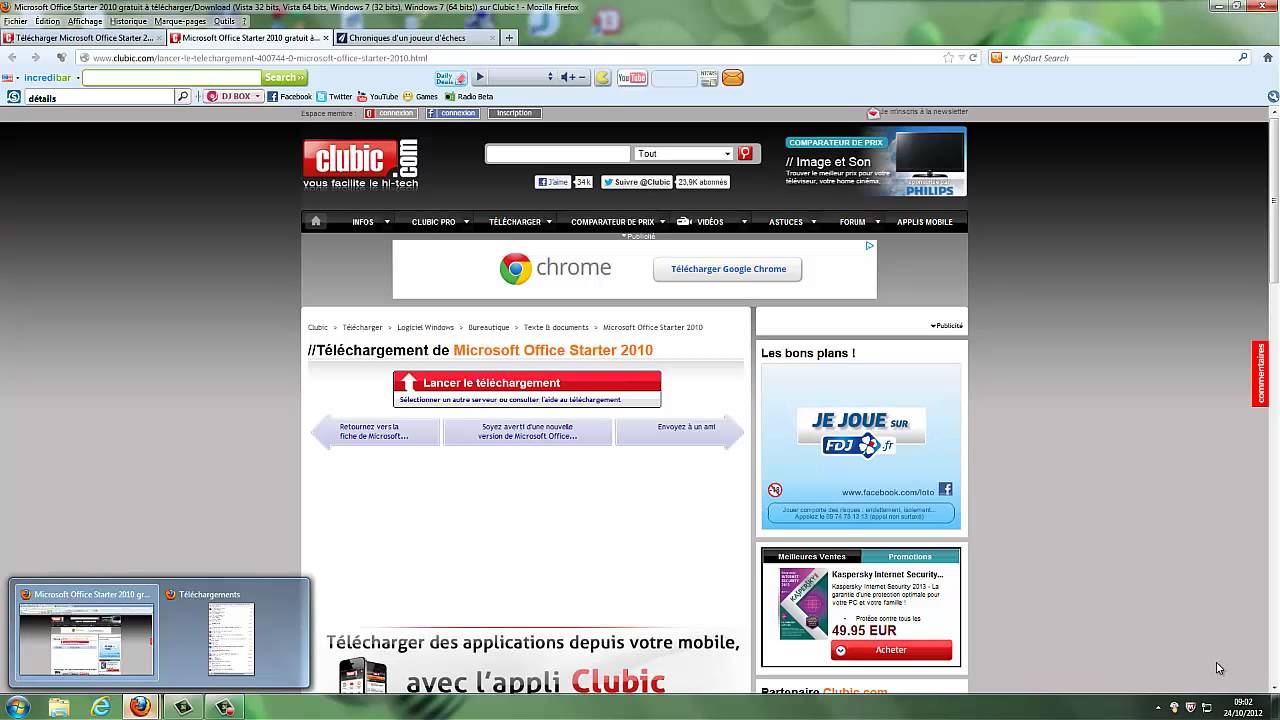Click the News toolbar icon

709,78
